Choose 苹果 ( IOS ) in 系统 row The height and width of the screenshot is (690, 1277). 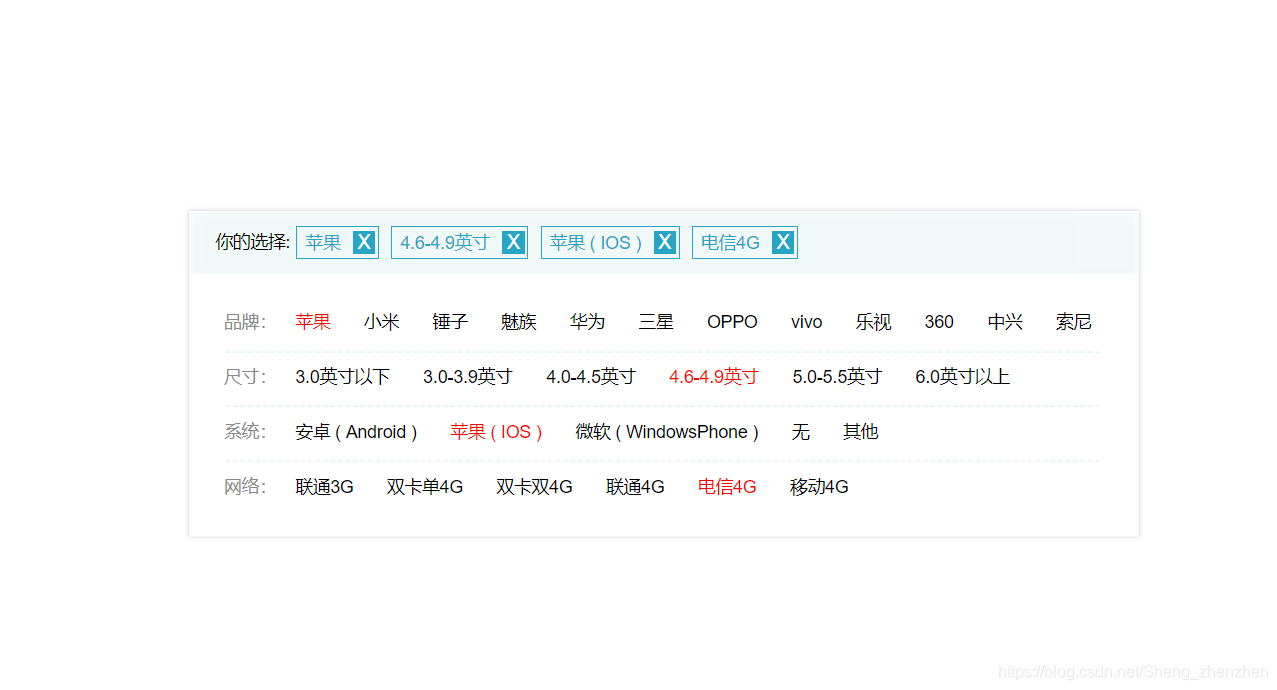(x=496, y=432)
